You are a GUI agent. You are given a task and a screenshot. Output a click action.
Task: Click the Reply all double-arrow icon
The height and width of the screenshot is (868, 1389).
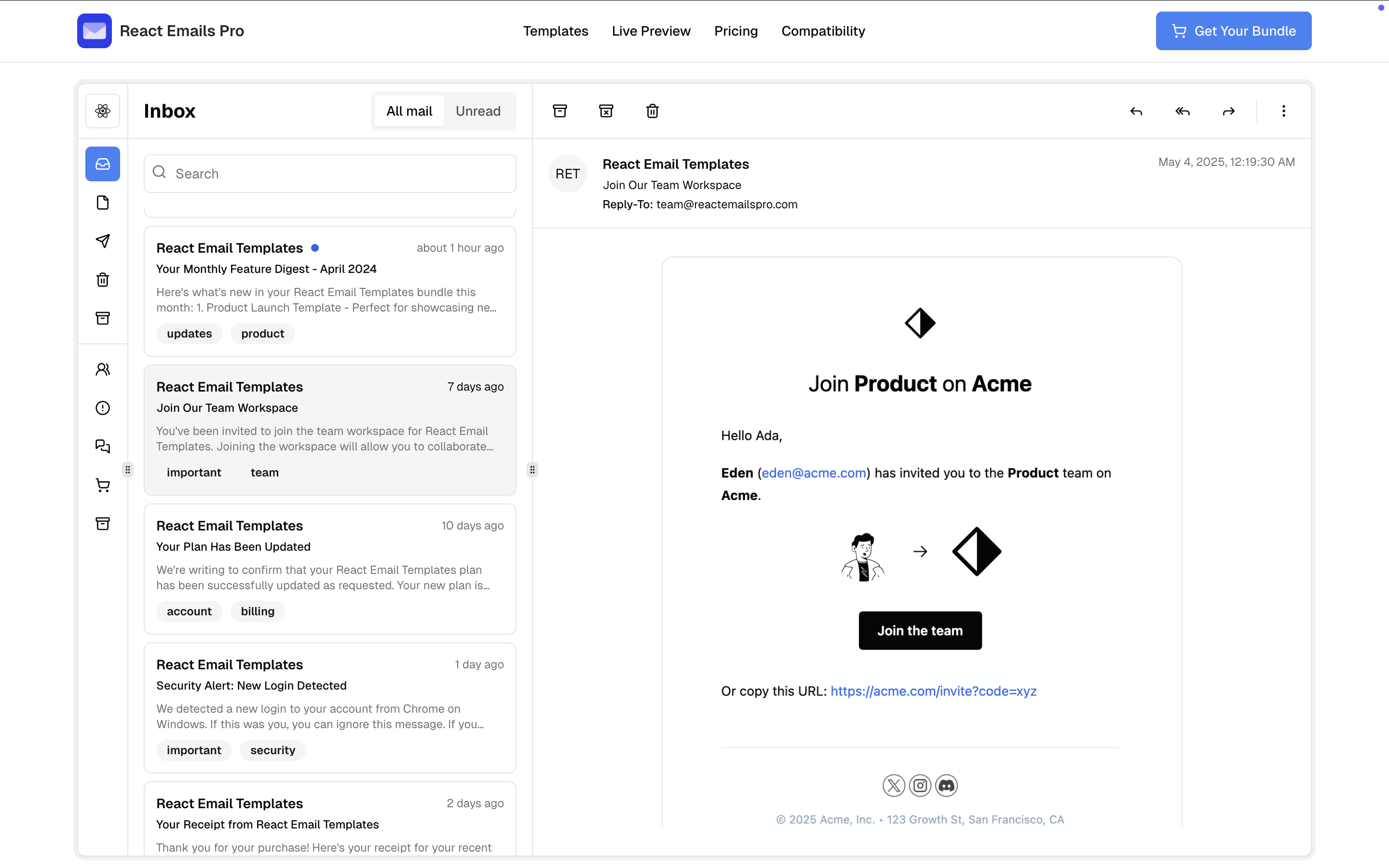(1183, 111)
